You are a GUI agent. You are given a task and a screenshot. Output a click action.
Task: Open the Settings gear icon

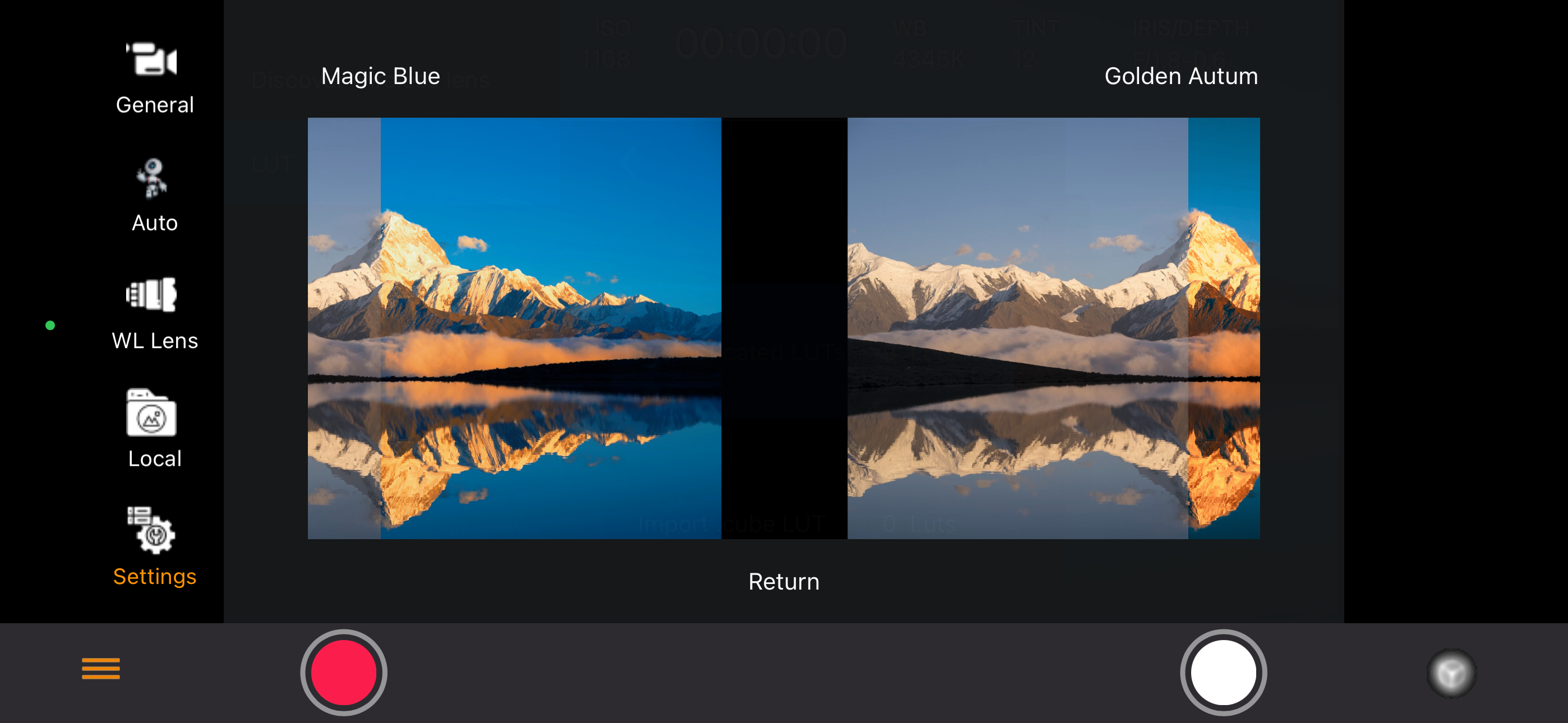tap(151, 530)
